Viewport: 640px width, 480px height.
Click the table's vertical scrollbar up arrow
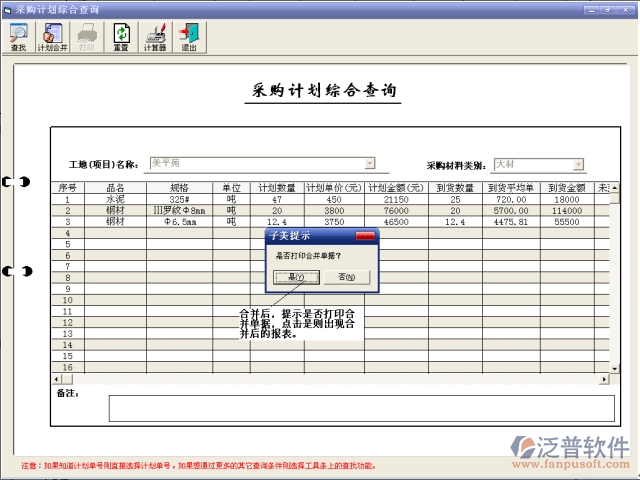point(614,188)
